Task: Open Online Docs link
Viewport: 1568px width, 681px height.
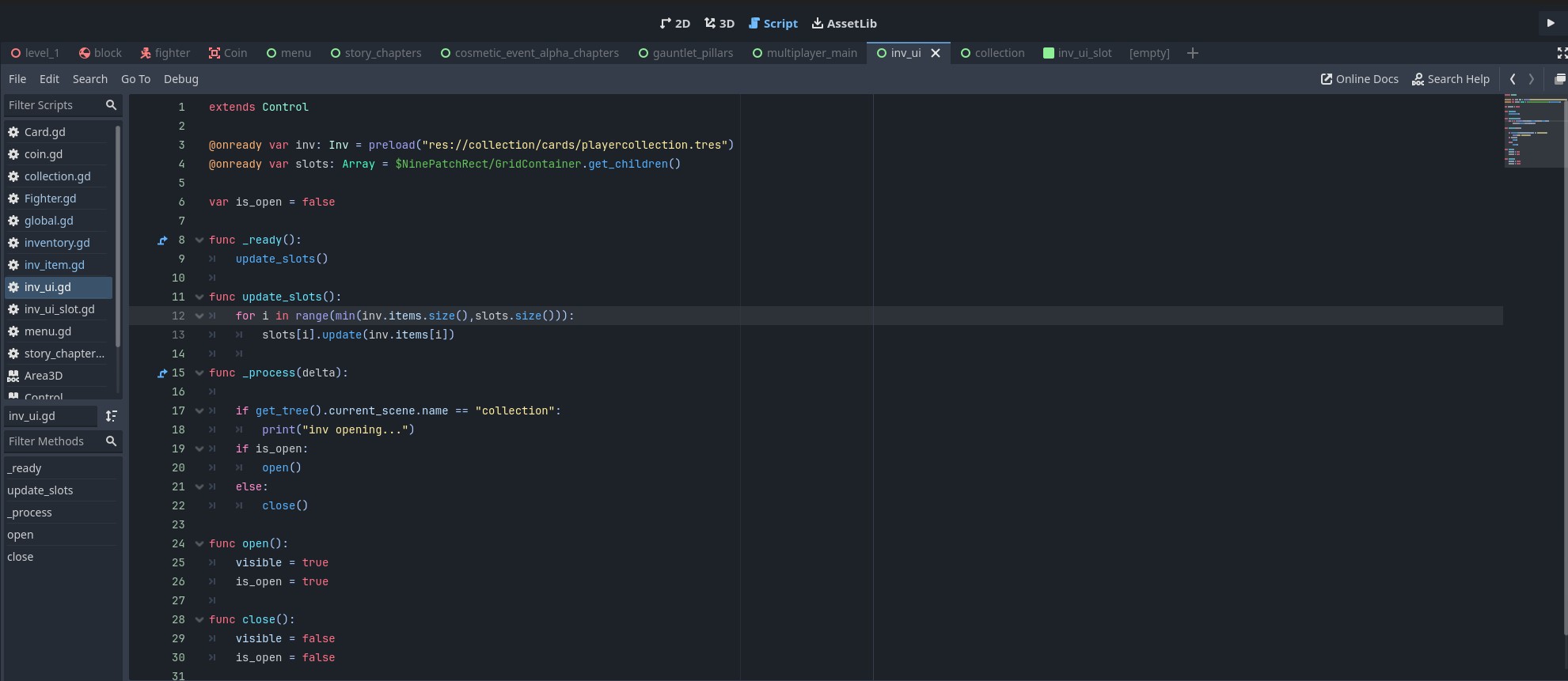Action: (1359, 79)
